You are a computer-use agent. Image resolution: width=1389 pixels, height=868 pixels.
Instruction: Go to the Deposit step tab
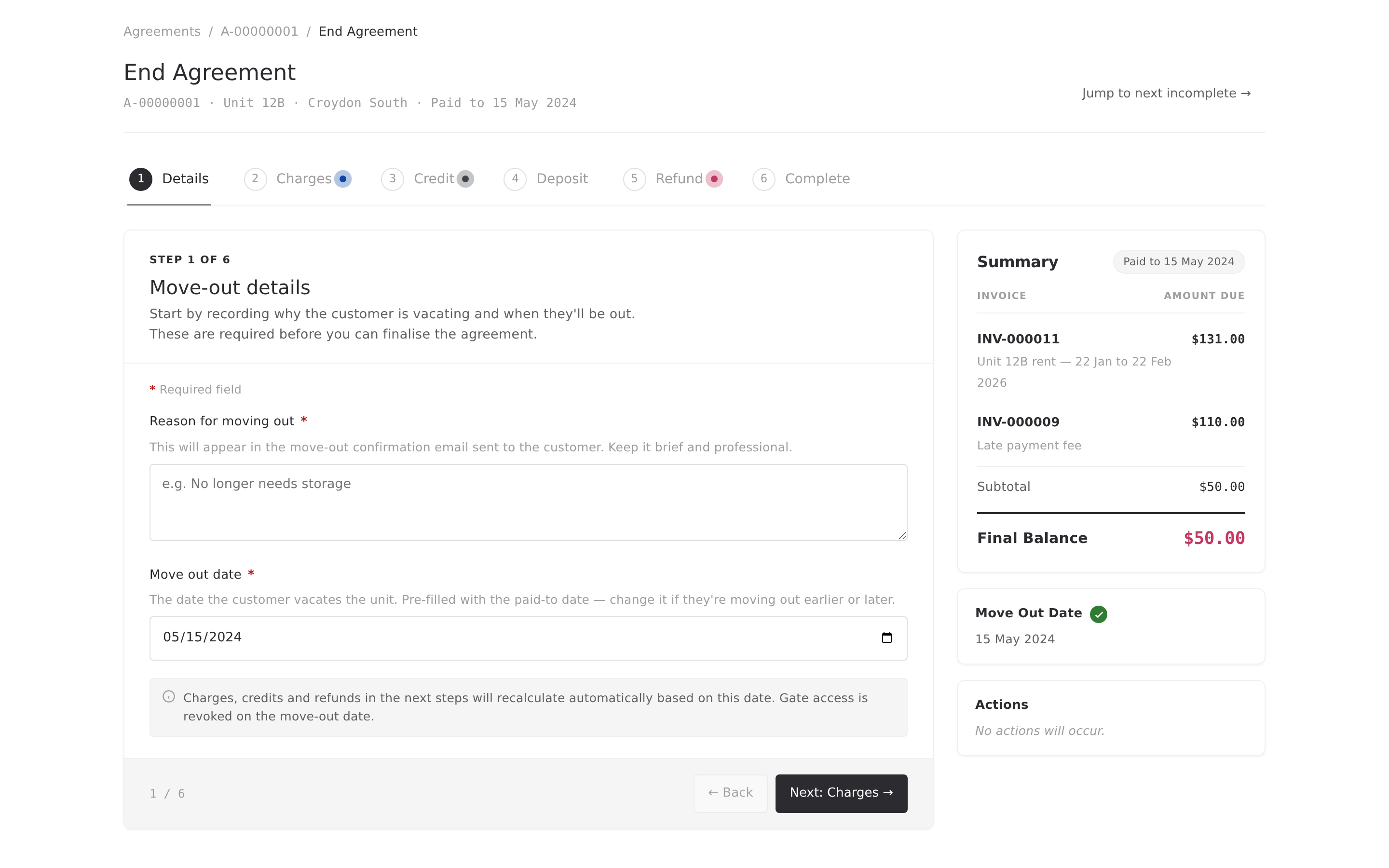tap(546, 179)
